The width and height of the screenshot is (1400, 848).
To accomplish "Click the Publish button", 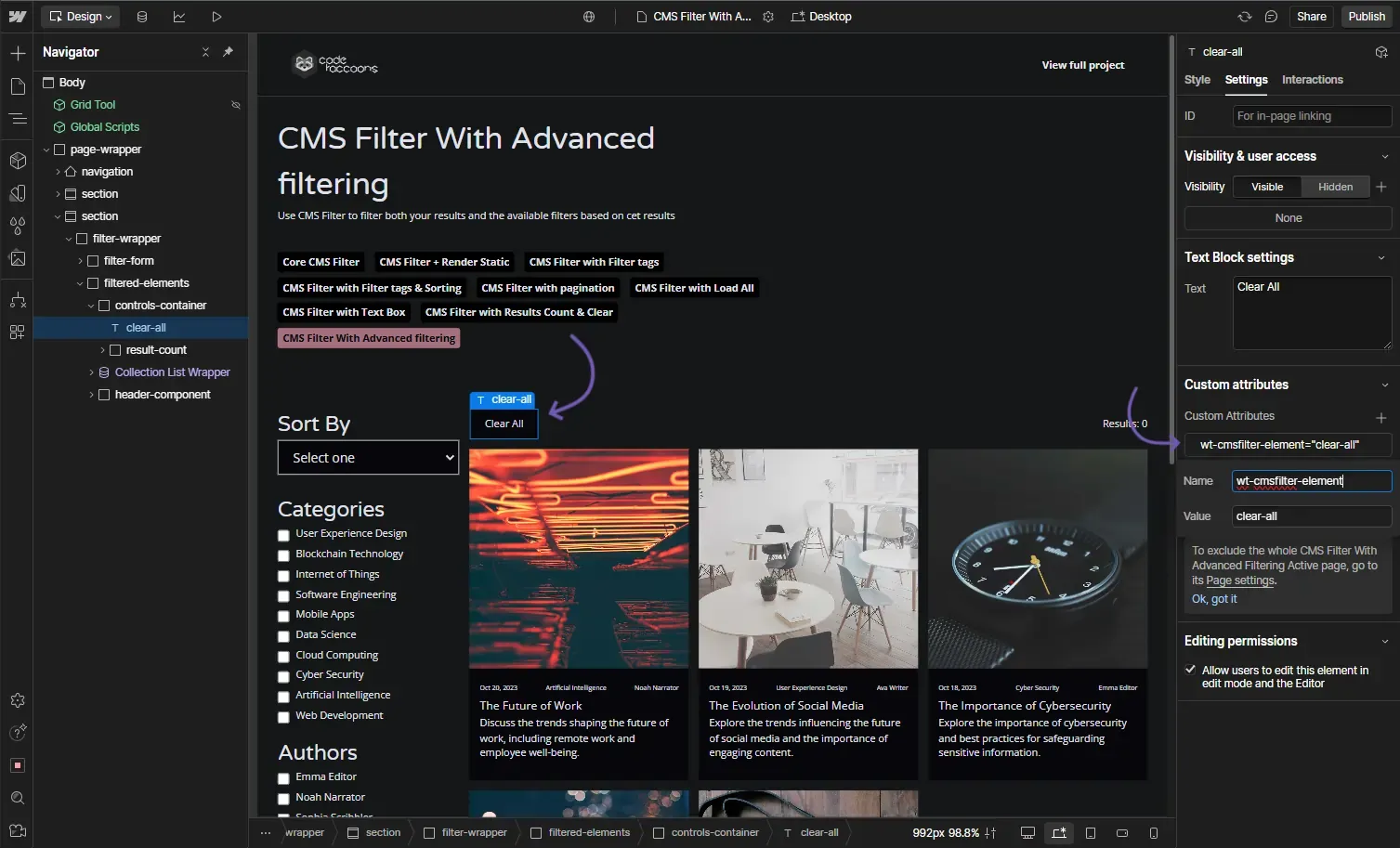I will [1367, 17].
